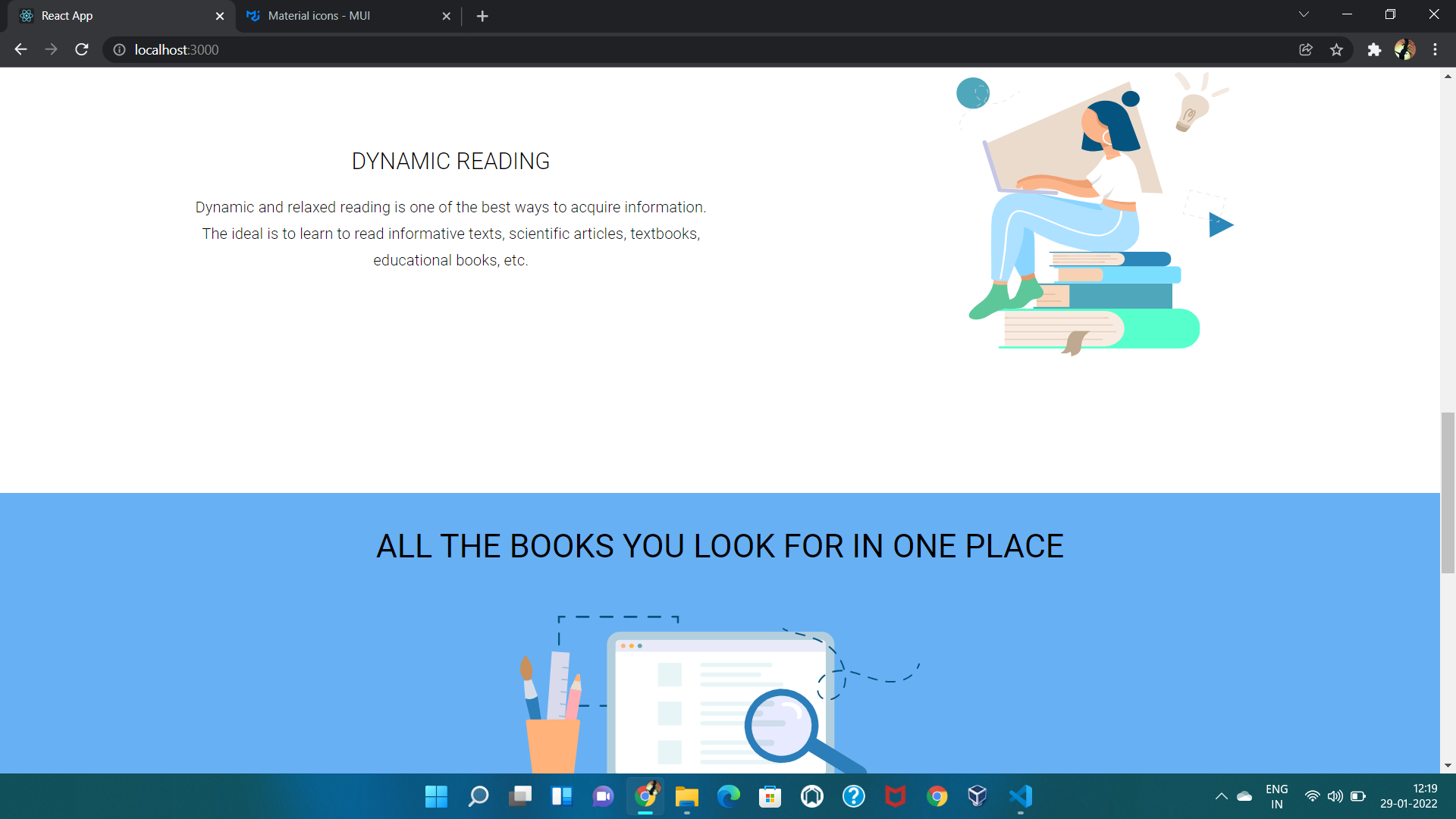Reload the localhost:3000 page
Viewport: 1456px width, 819px height.
point(81,49)
